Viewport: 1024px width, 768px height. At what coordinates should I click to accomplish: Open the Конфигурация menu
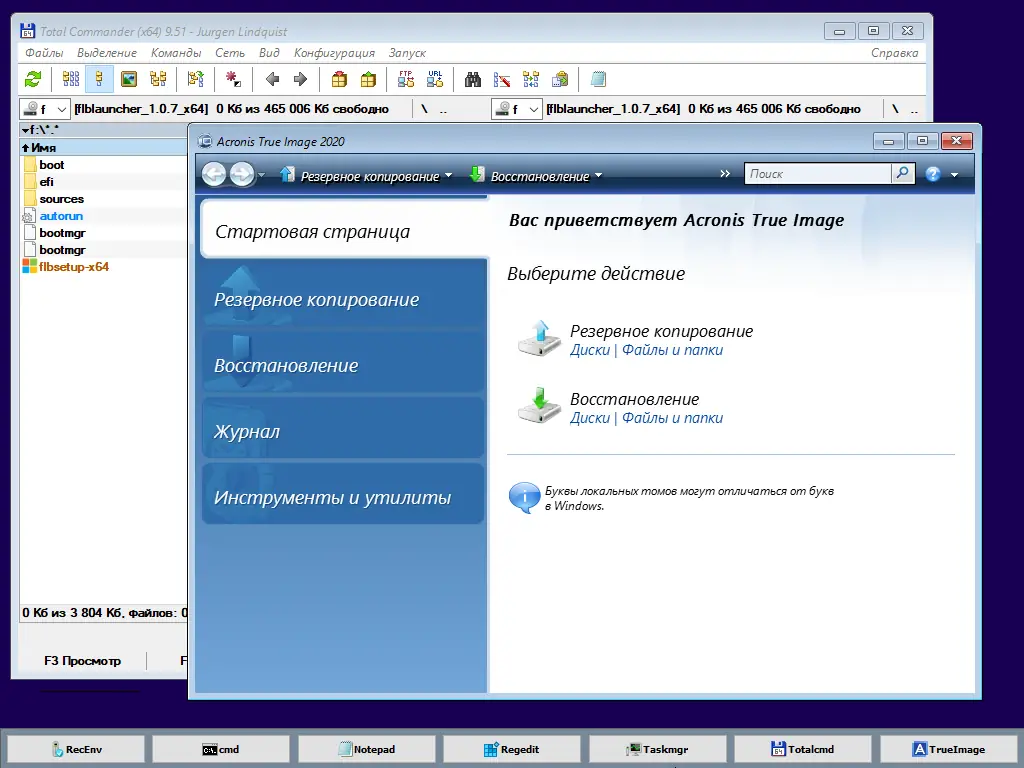tap(334, 53)
